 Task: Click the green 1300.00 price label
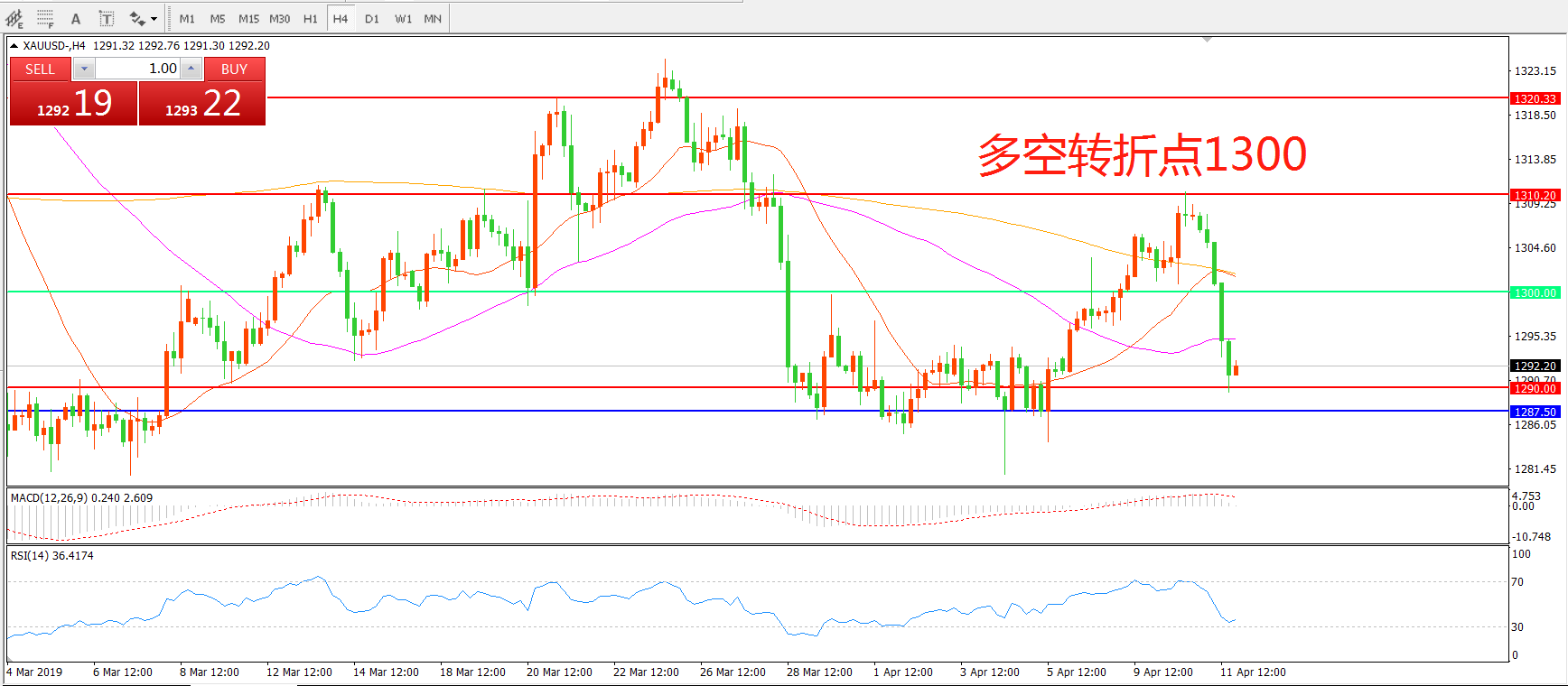[1535, 292]
